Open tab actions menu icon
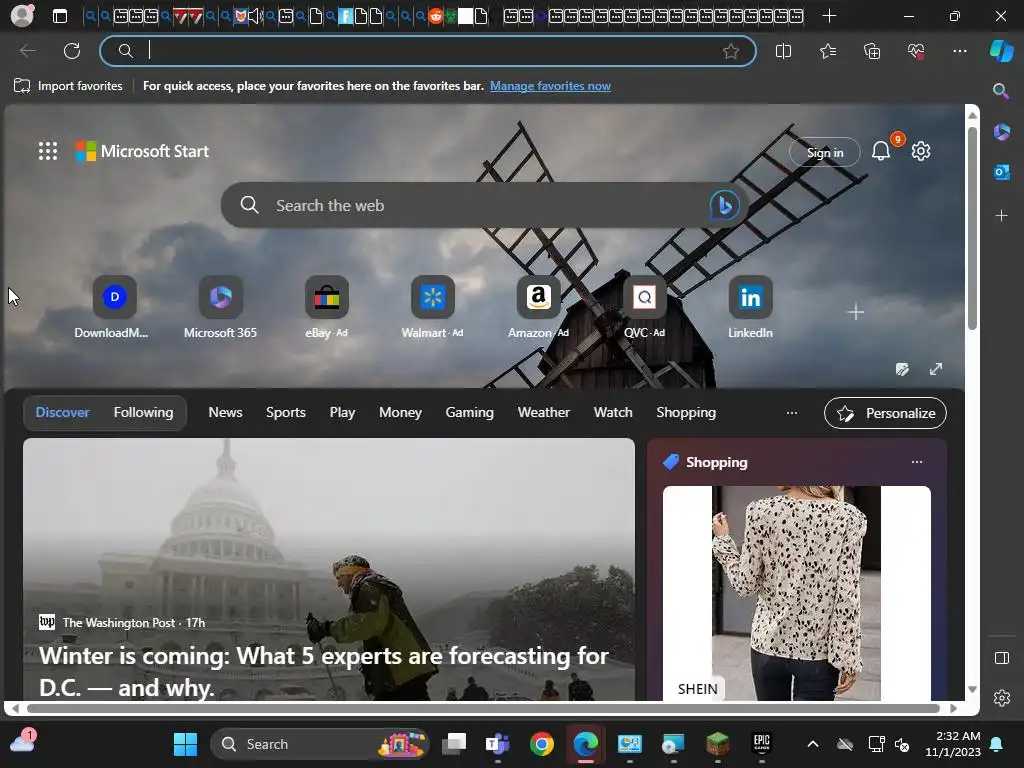Screen dimensions: 1024x768 coord(60,16)
